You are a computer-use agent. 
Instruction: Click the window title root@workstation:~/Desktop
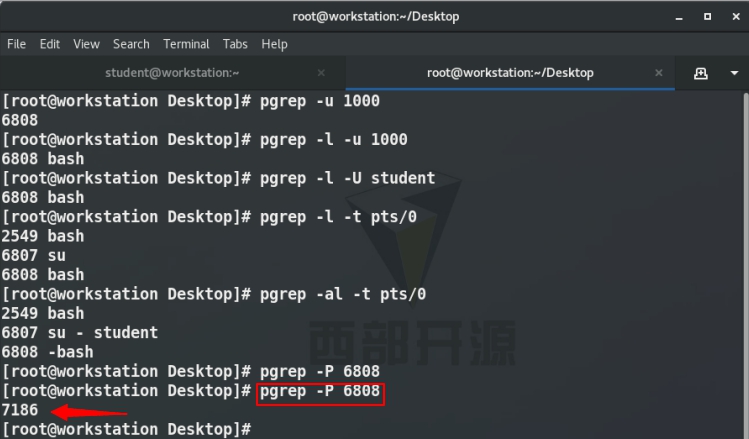[x=375, y=17]
